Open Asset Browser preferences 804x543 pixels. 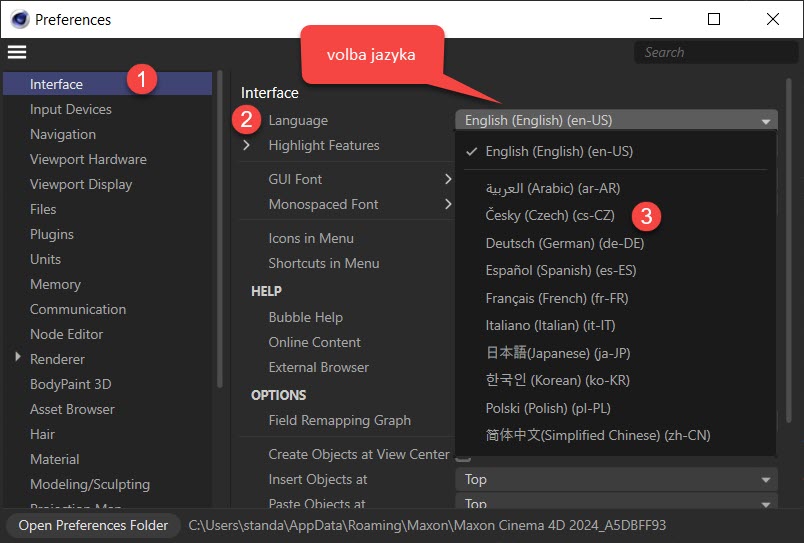[x=72, y=409]
